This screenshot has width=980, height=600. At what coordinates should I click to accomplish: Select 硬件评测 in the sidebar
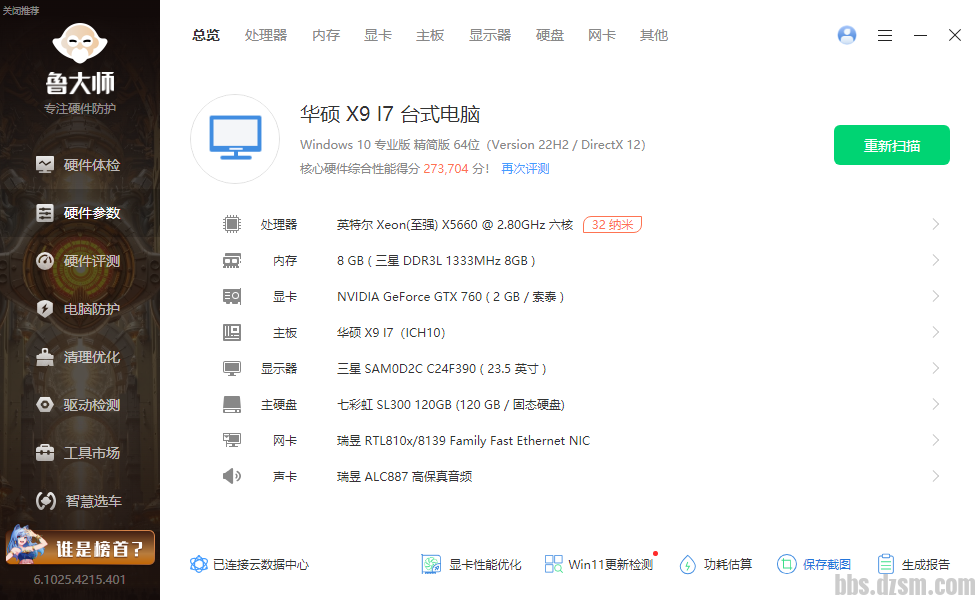(x=80, y=261)
